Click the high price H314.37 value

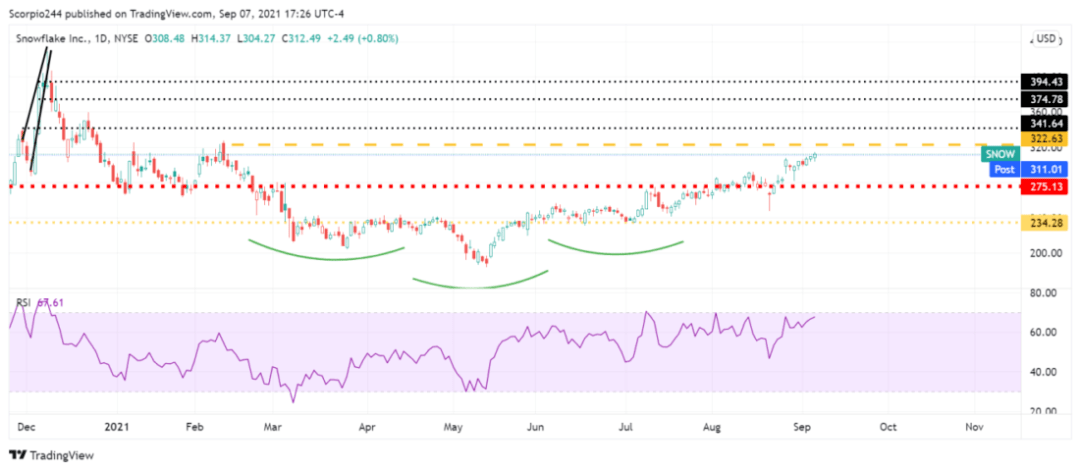(x=211, y=39)
